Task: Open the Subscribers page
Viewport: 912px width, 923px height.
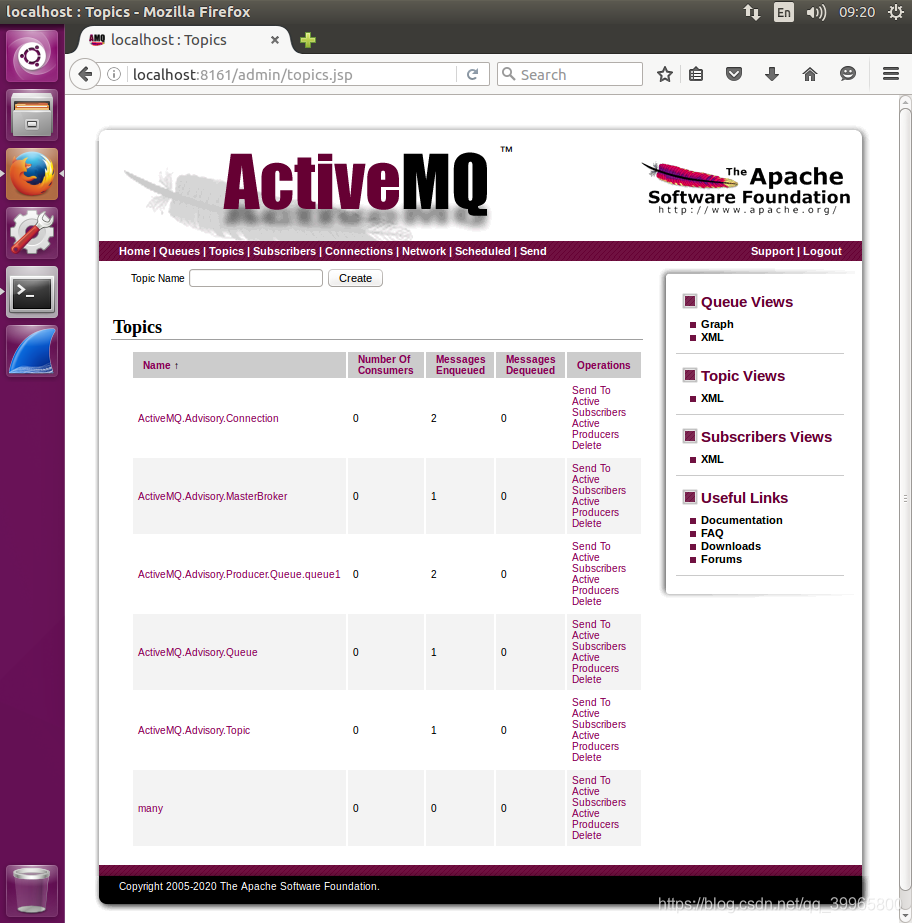Action: coord(284,251)
